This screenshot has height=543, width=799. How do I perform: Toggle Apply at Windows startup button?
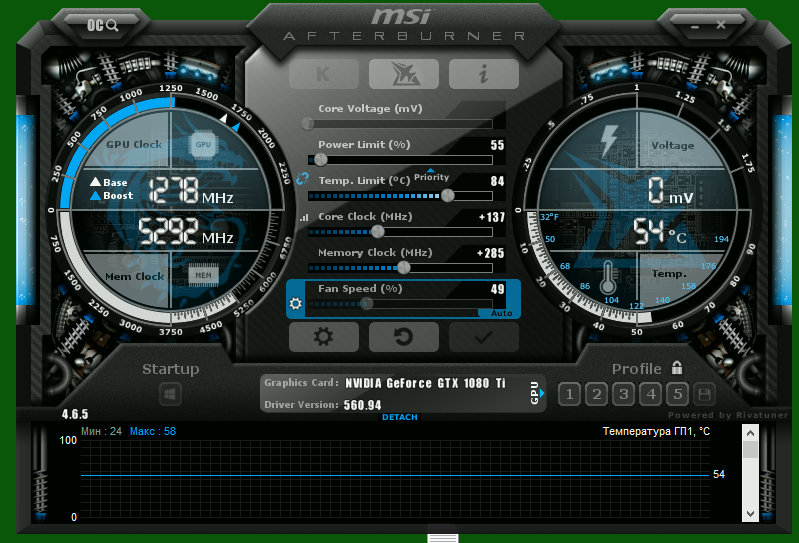[x=170, y=394]
